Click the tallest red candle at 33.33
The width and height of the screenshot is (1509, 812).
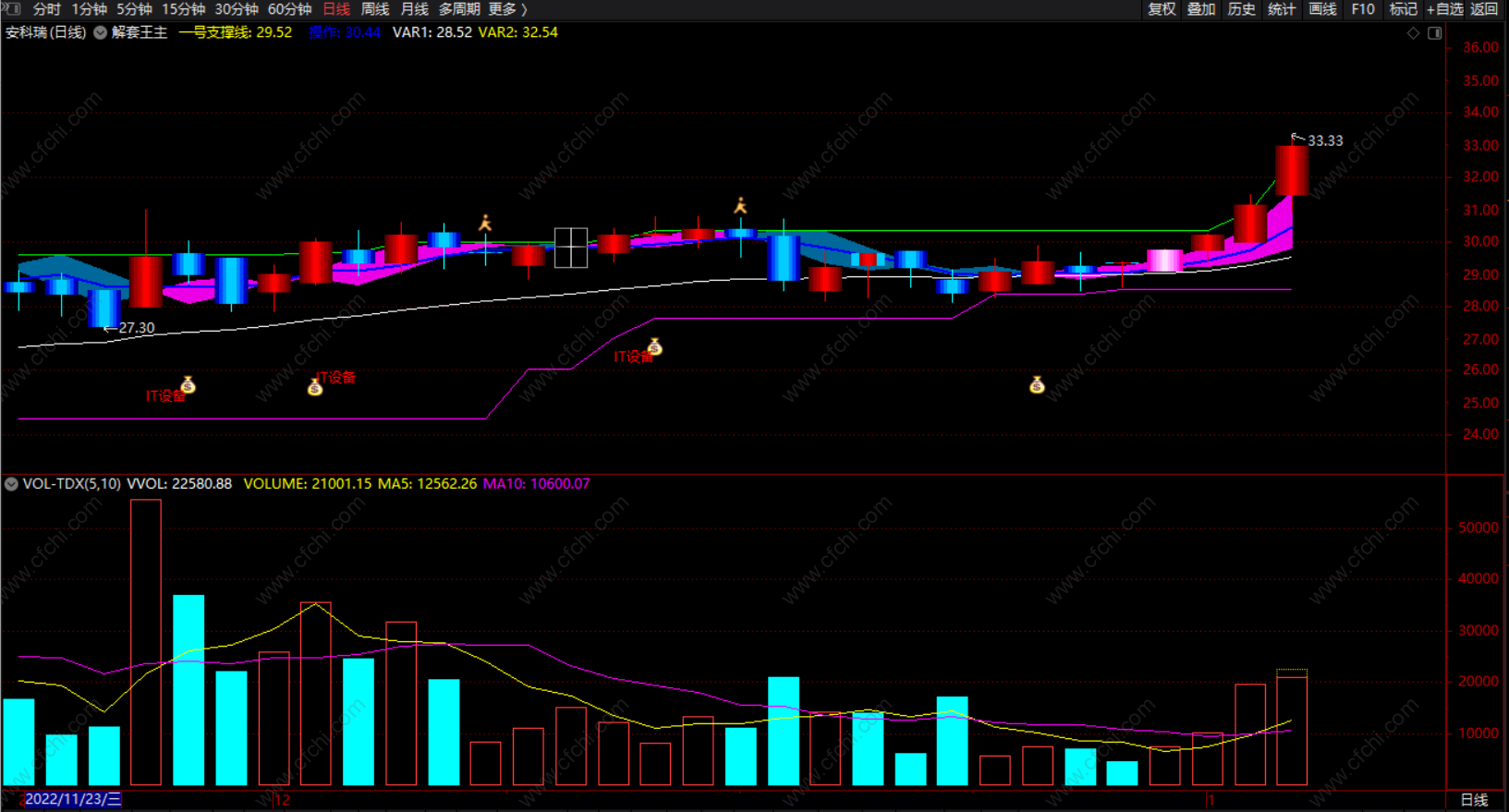pos(1292,170)
